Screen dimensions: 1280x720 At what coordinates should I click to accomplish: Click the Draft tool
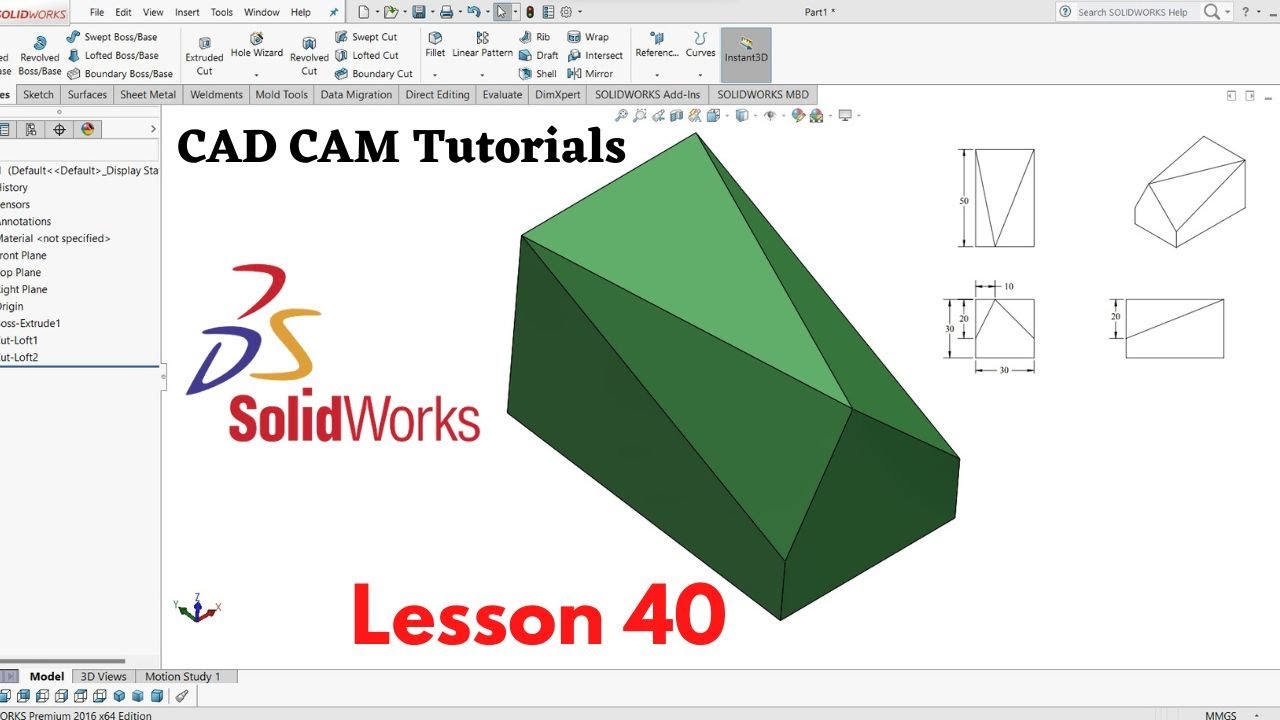click(x=538, y=55)
